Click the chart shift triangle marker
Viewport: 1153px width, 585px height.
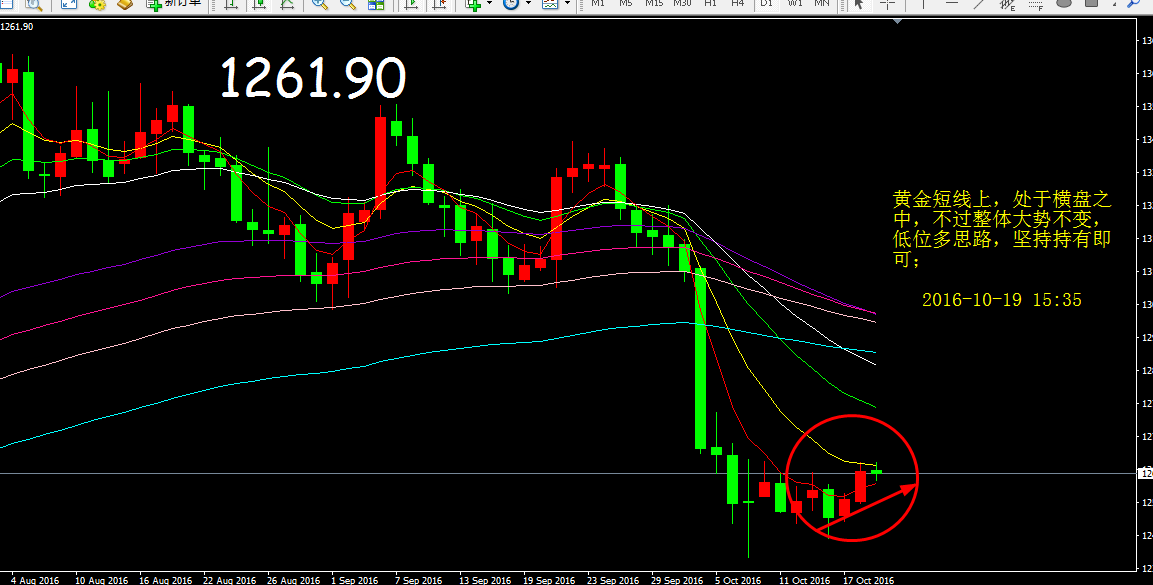click(x=896, y=22)
